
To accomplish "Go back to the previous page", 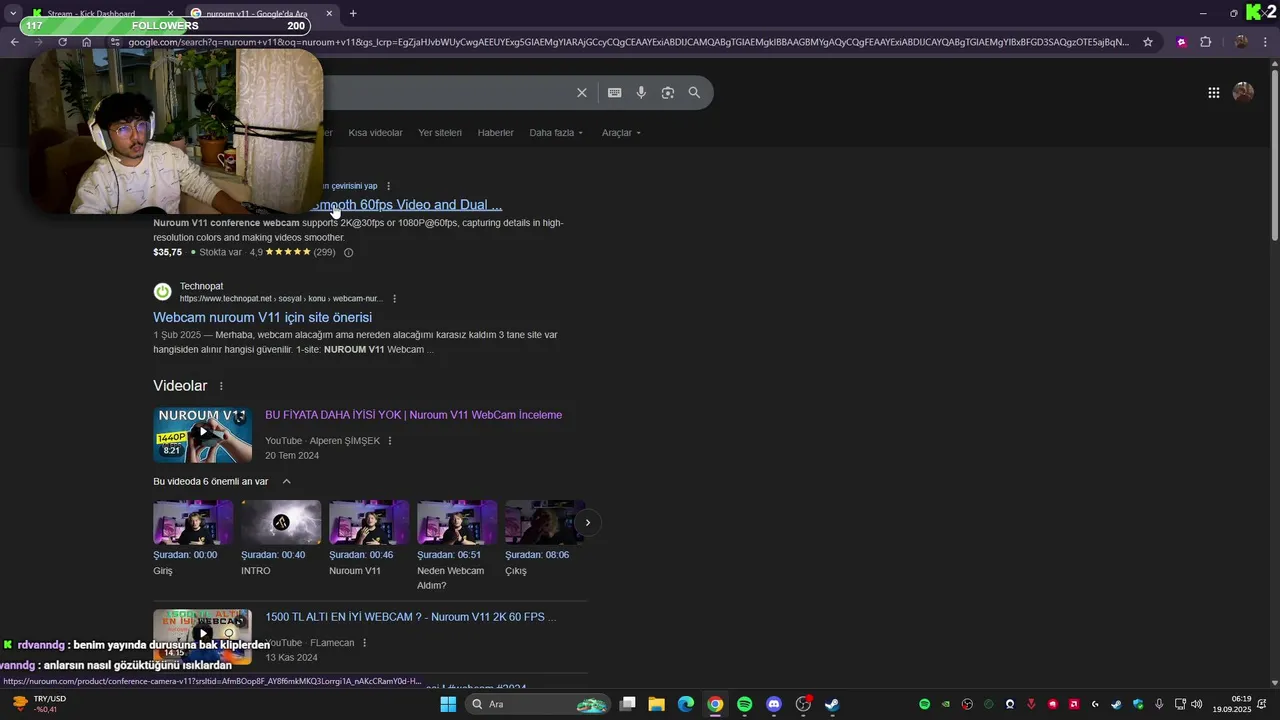I will point(14,42).
